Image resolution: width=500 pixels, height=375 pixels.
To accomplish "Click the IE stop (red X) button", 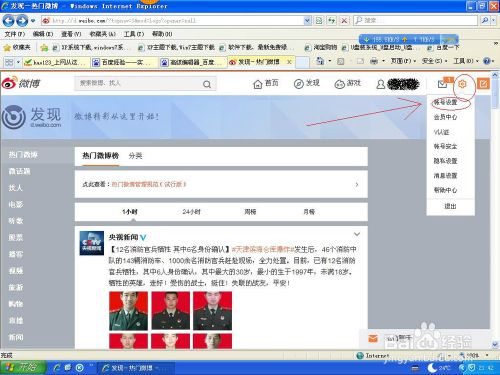I will click(x=344, y=21).
